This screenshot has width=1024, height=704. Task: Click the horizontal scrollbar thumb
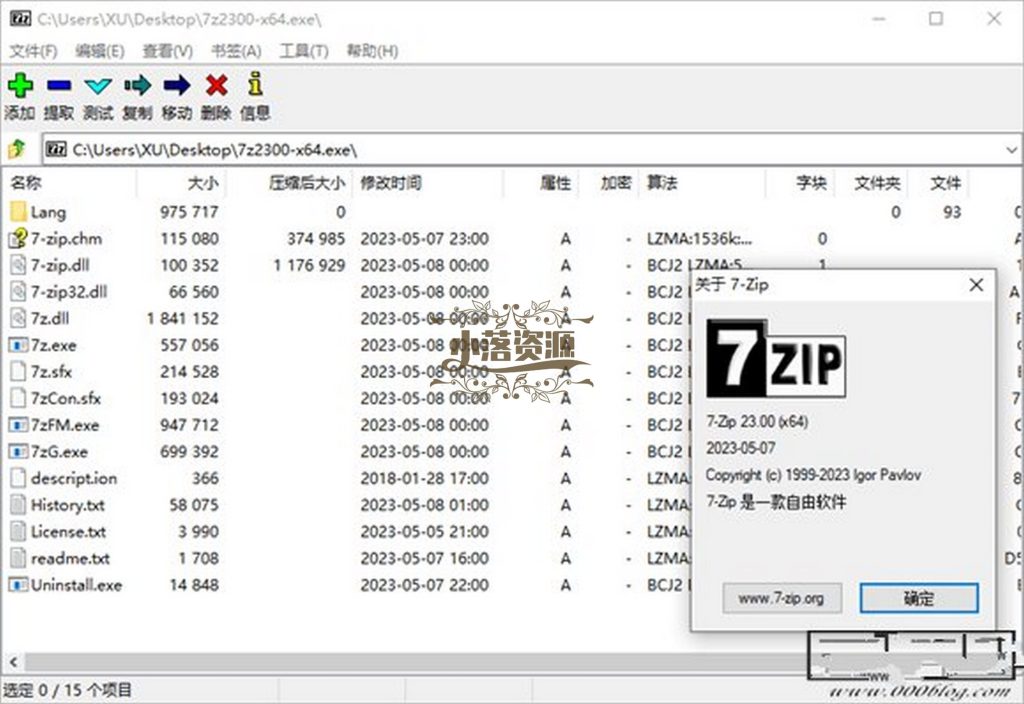point(418,662)
